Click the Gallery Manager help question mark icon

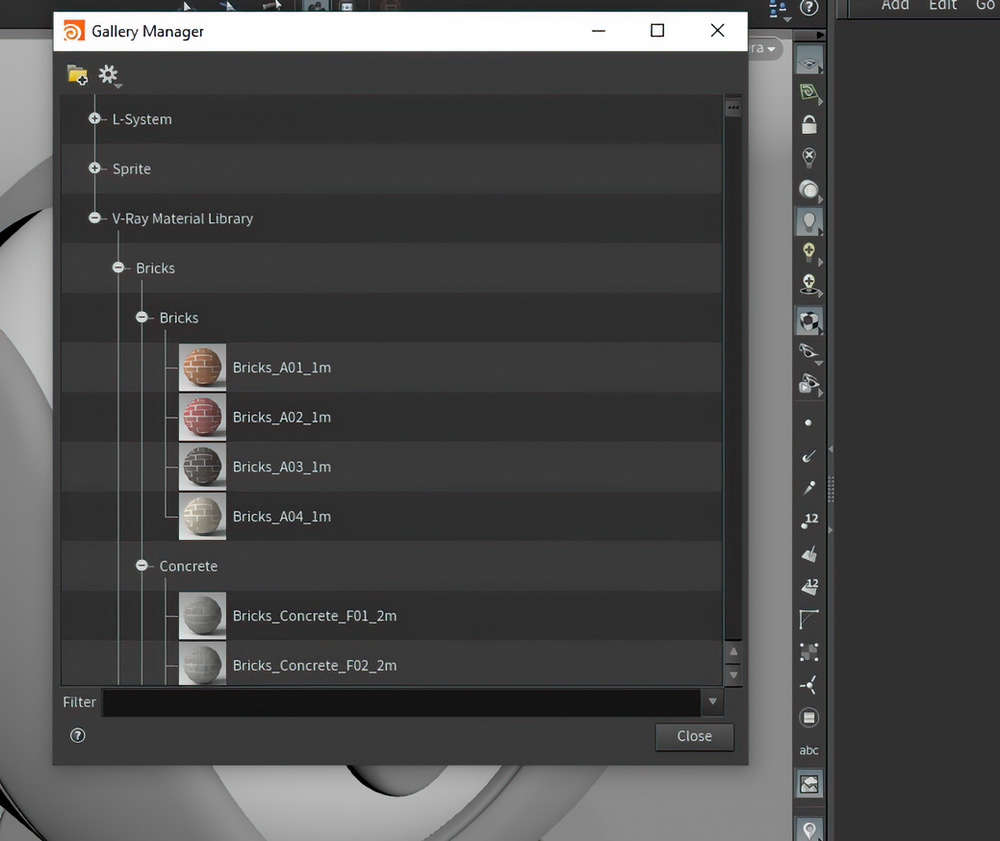tap(77, 736)
